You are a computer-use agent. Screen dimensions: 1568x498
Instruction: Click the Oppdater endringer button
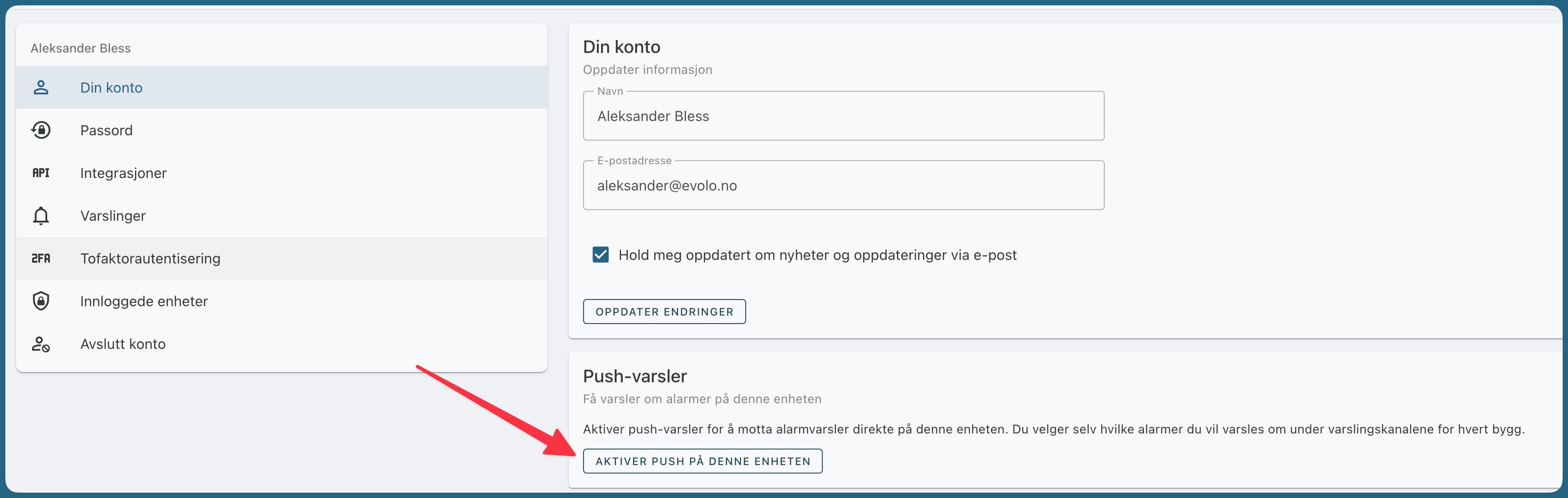[x=664, y=312]
